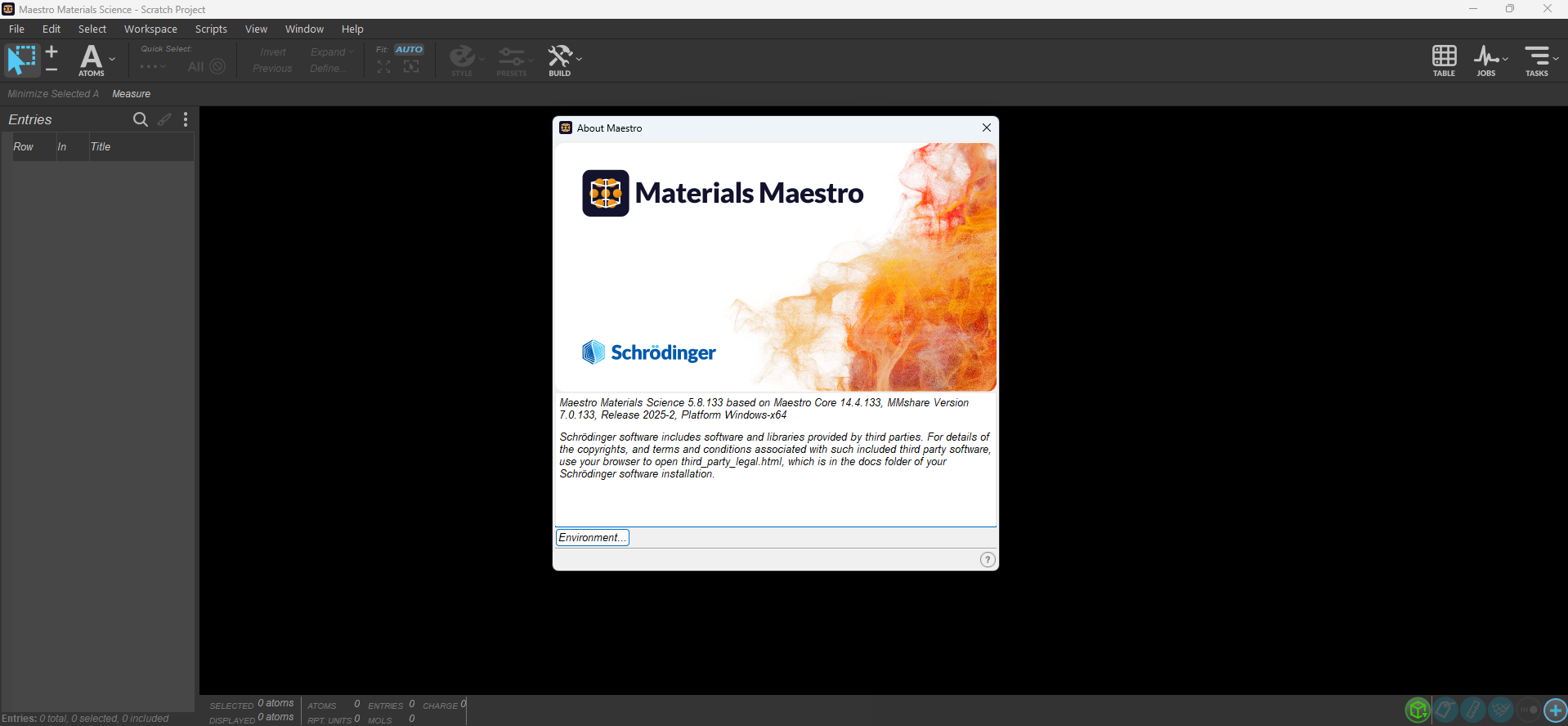Click the Atoms selection mode icon
The height and width of the screenshot is (726, 1568).
click(x=91, y=60)
